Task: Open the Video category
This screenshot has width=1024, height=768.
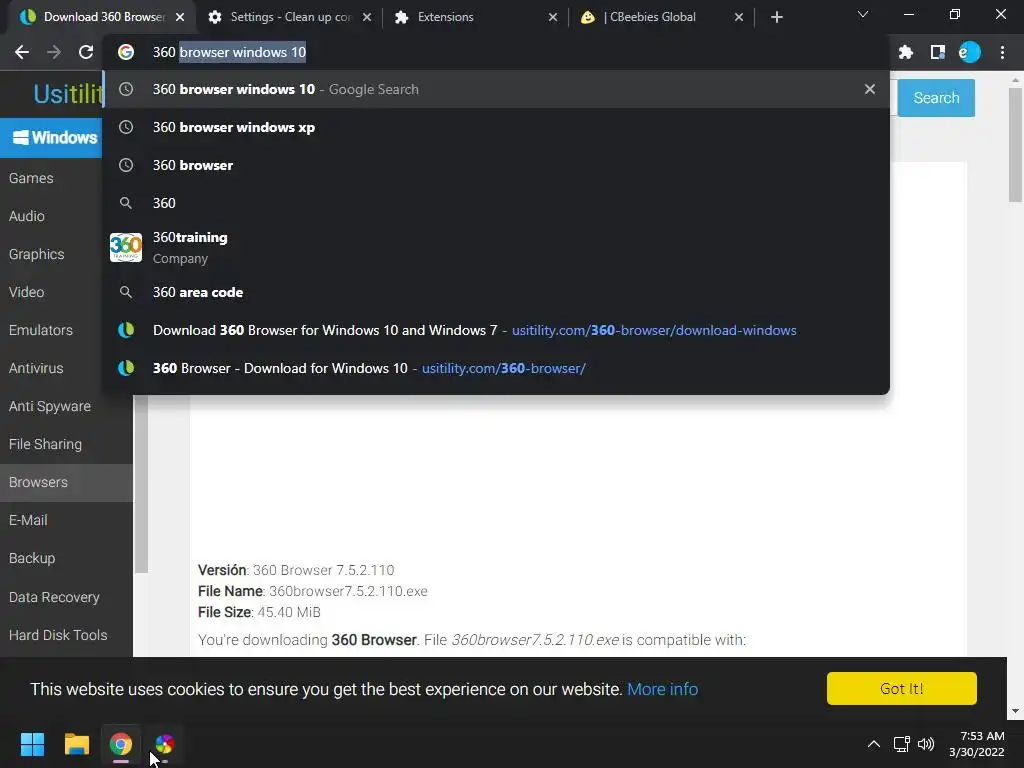Action: (27, 292)
